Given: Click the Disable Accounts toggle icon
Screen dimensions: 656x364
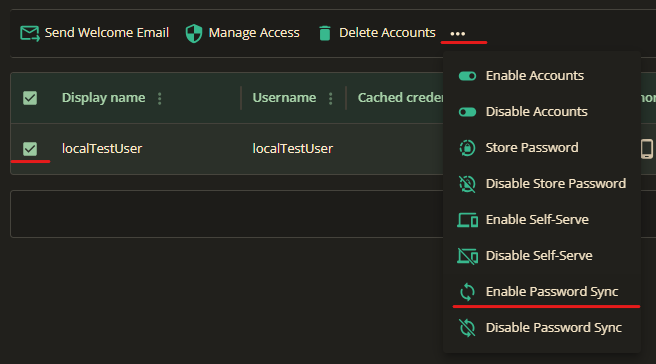Looking at the screenshot, I should click(467, 112).
